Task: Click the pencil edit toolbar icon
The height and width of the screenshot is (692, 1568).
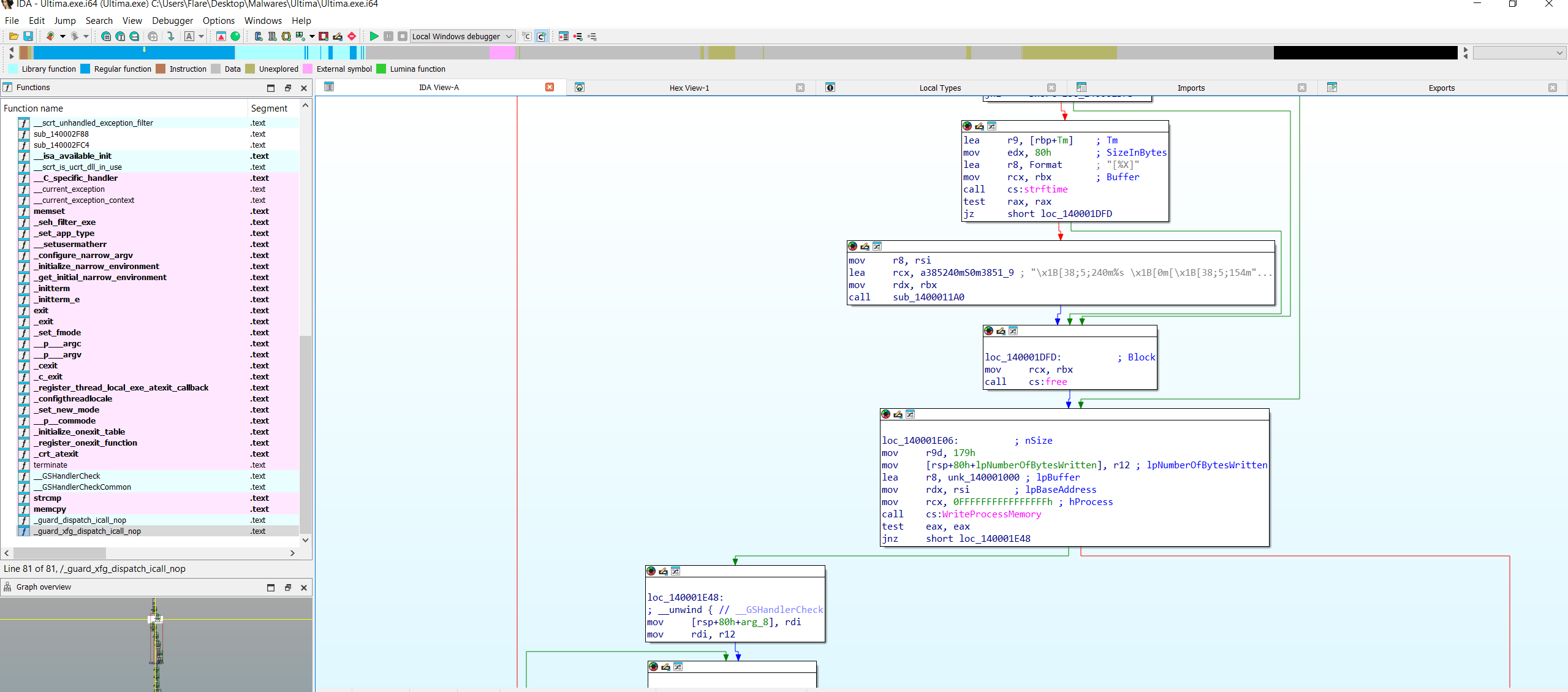Action: pyautogui.click(x=338, y=36)
